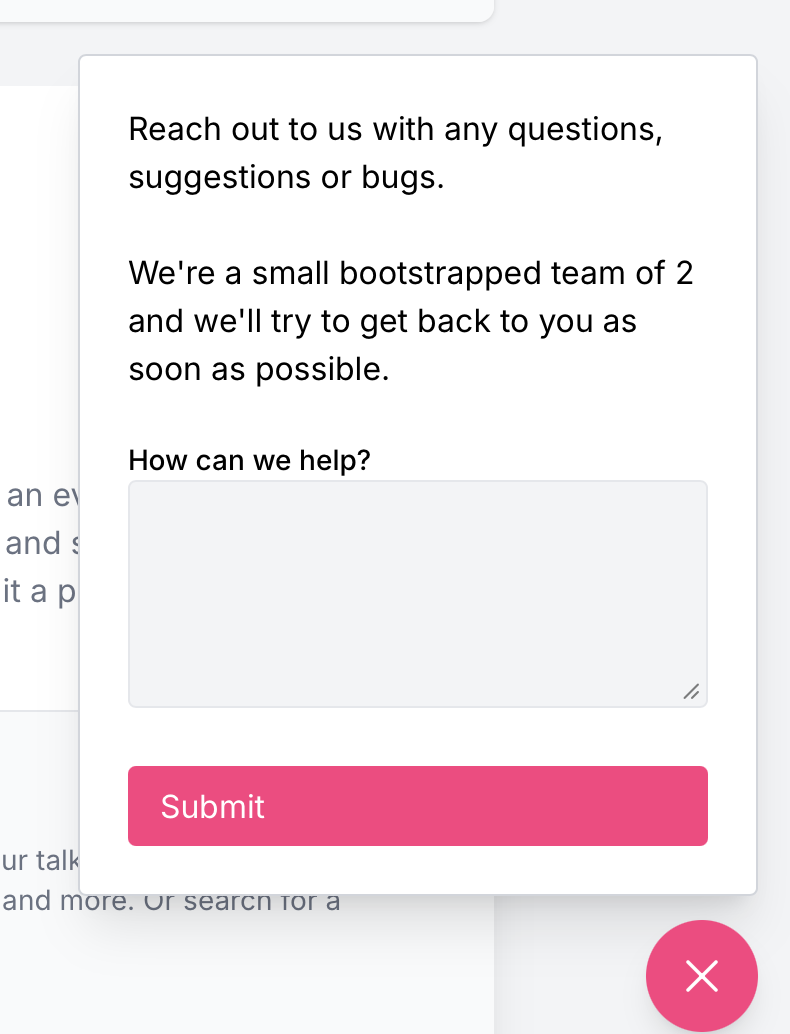
Task: Click the partially hidden "it a p" background text
Action: coord(40,591)
